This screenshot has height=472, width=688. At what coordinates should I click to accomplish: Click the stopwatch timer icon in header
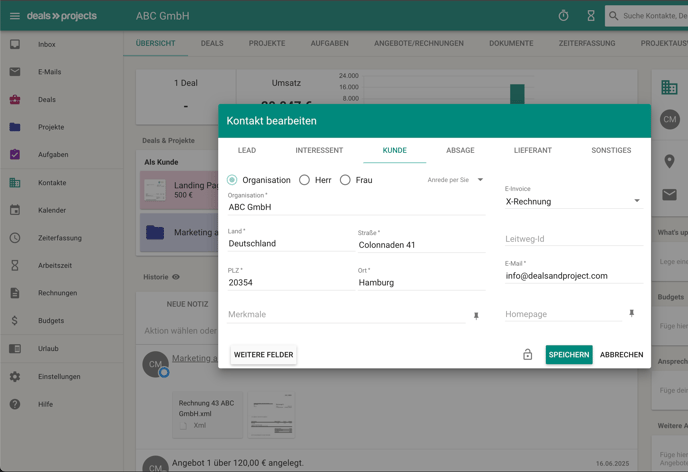coord(563,16)
